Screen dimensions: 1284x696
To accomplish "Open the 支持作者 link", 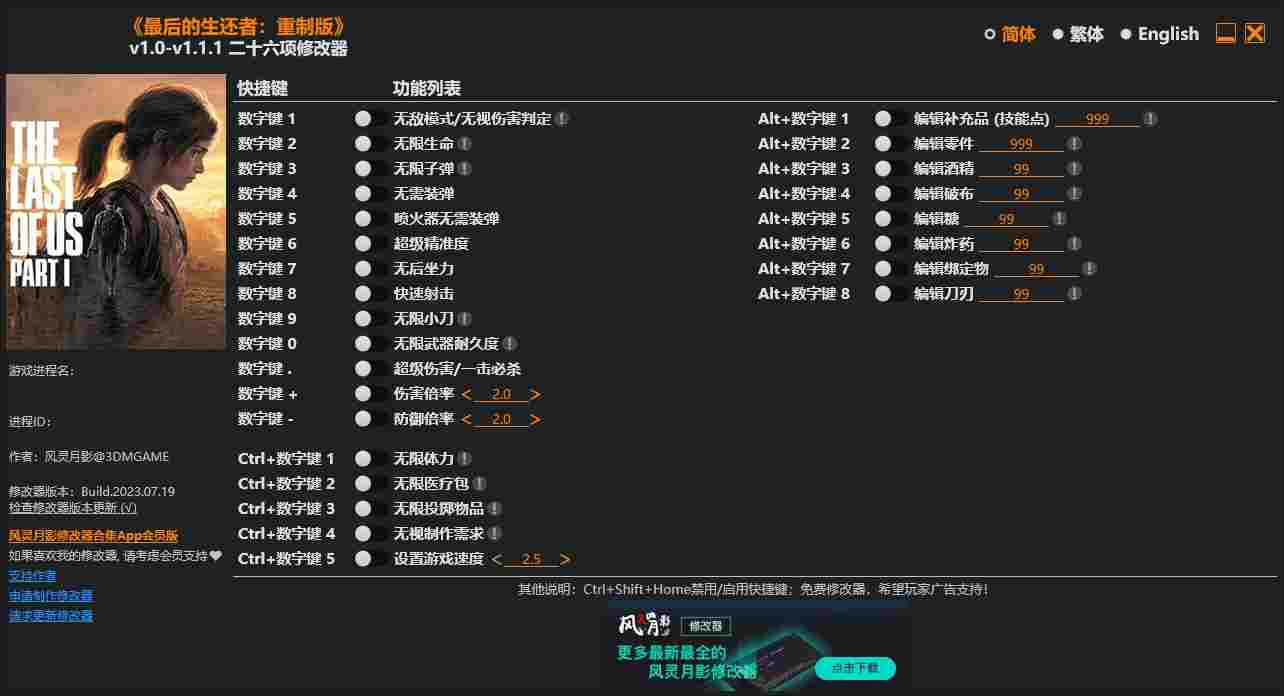I will point(32,576).
